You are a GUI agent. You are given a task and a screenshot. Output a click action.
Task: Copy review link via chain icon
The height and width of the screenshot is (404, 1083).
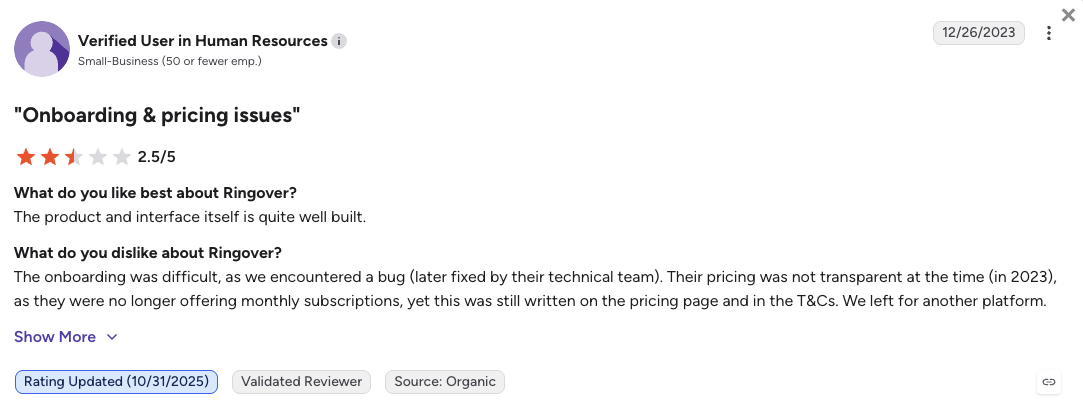click(x=1048, y=382)
